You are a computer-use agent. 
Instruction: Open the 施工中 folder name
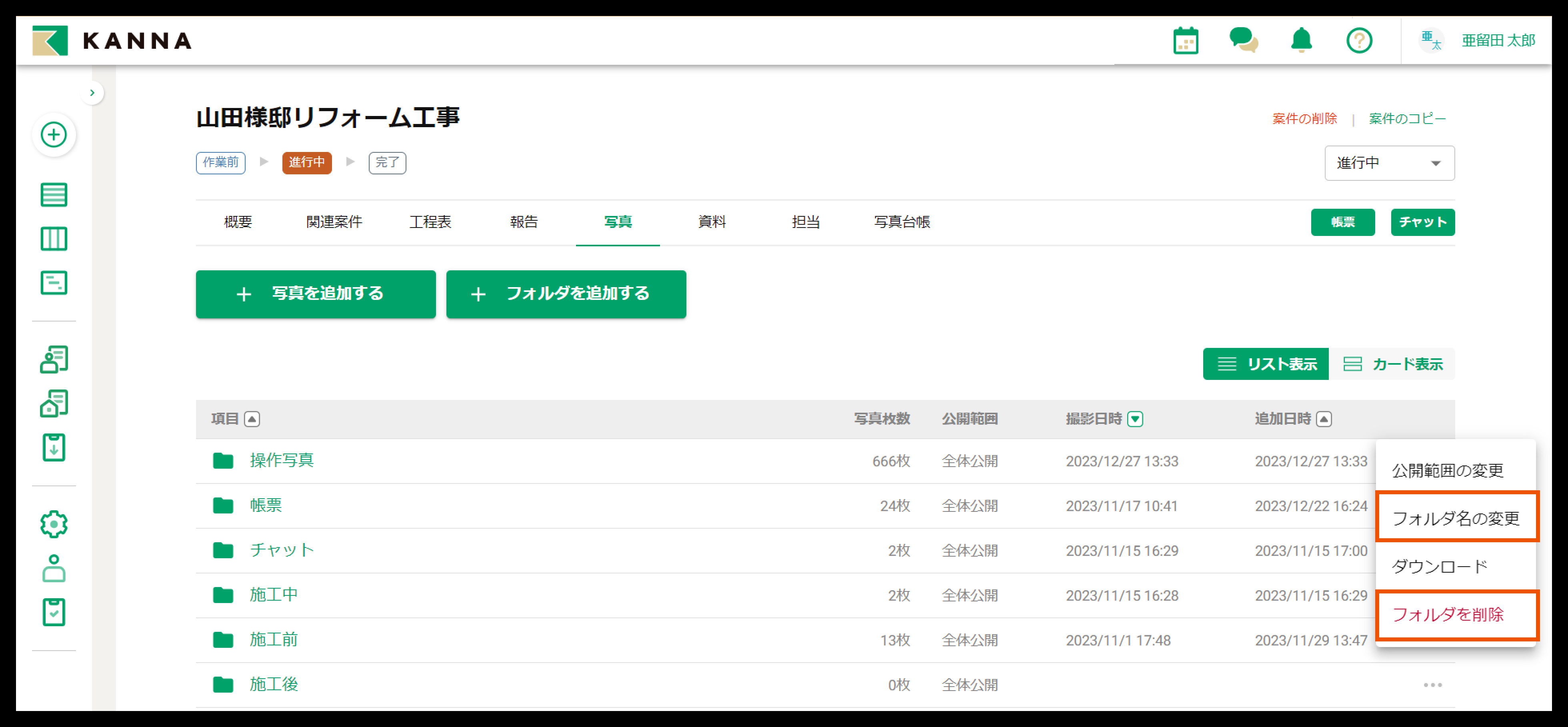[x=274, y=595]
